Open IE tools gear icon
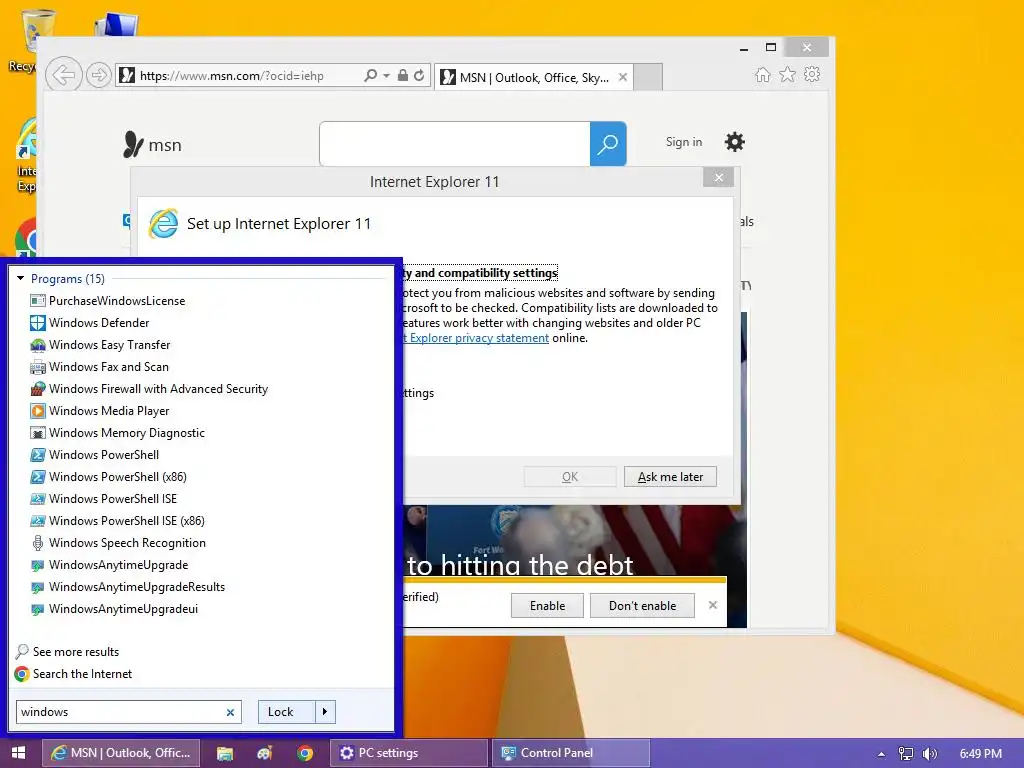Image resolution: width=1024 pixels, height=768 pixels. (x=812, y=74)
